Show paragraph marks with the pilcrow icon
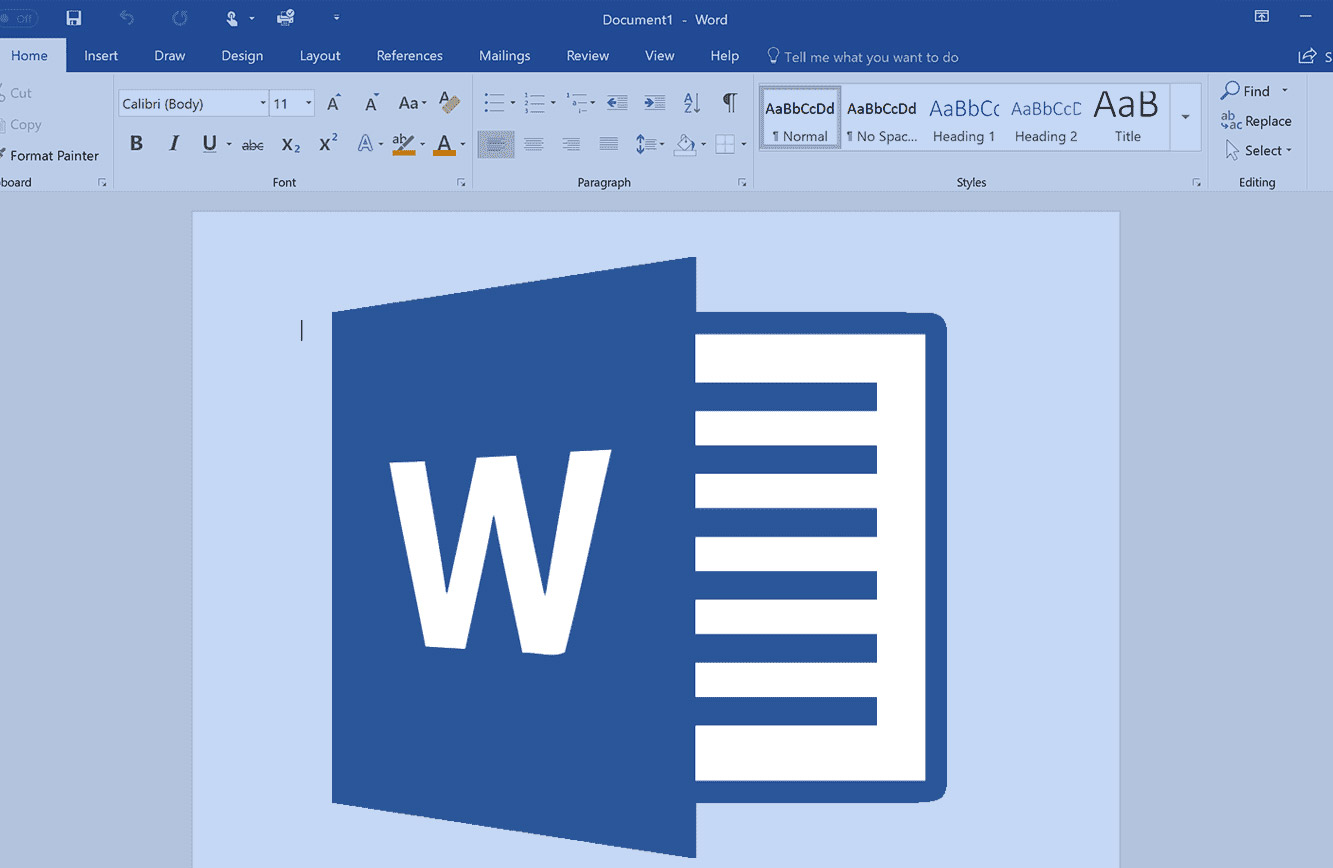The image size is (1333, 868). point(729,102)
